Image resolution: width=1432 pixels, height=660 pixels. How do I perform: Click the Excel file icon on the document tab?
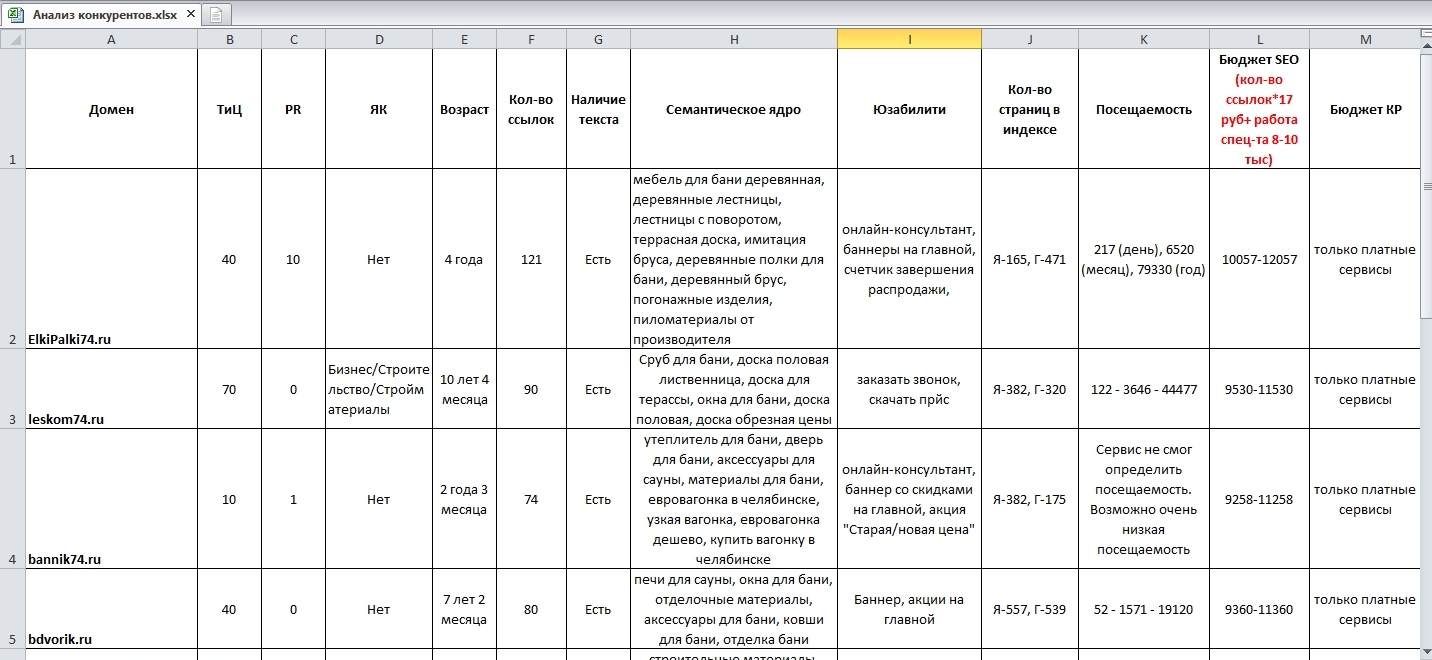(15, 14)
